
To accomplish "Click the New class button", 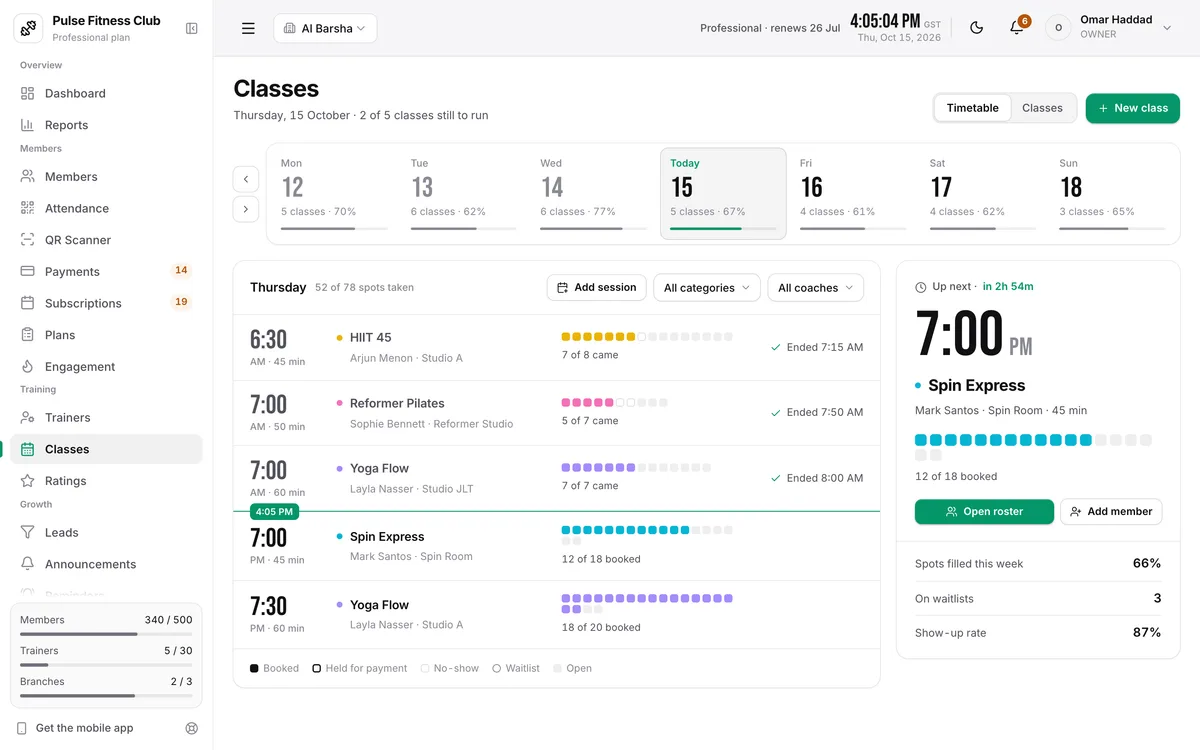I will pyautogui.click(x=1133, y=108).
